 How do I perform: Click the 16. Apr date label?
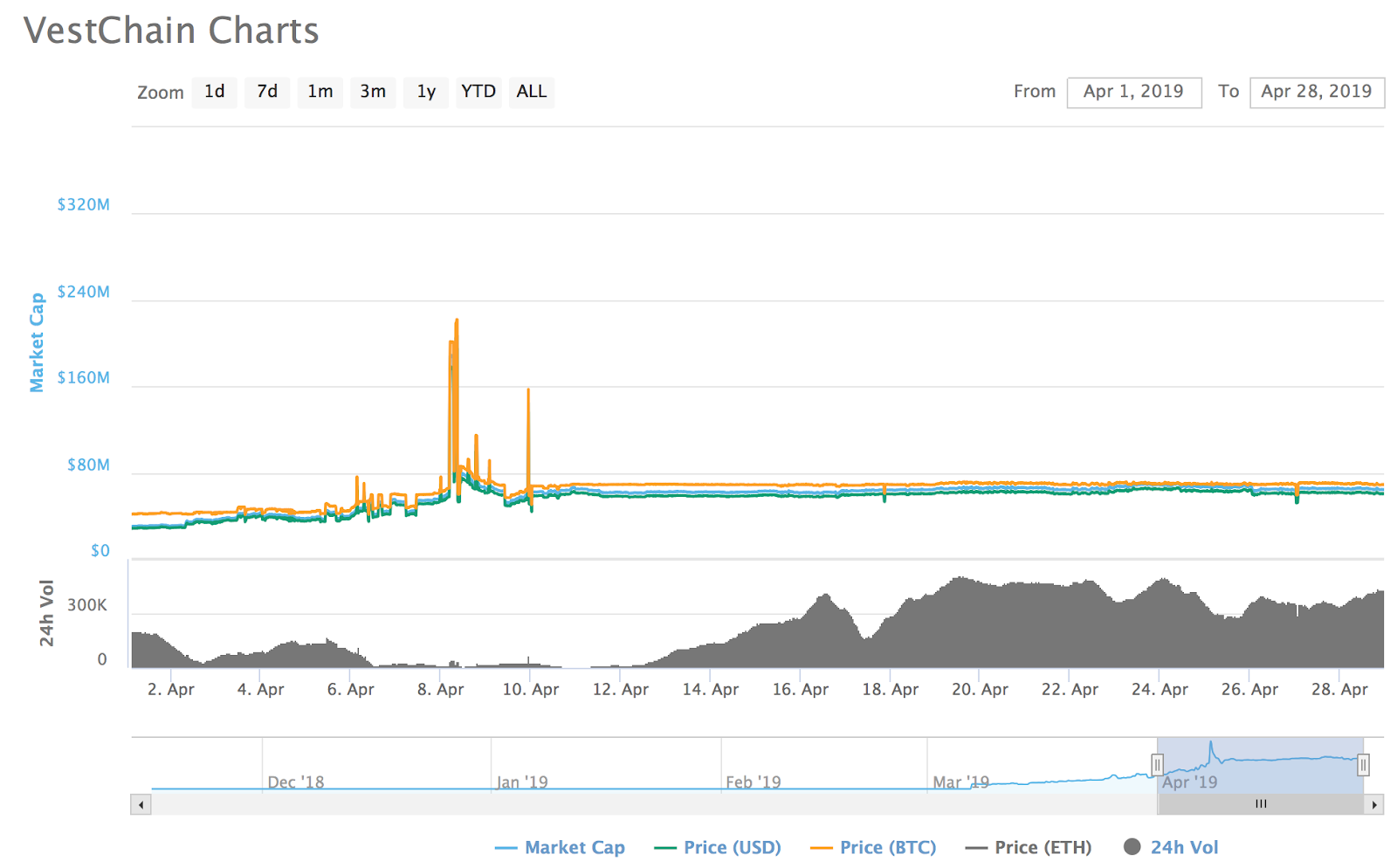[x=801, y=689]
